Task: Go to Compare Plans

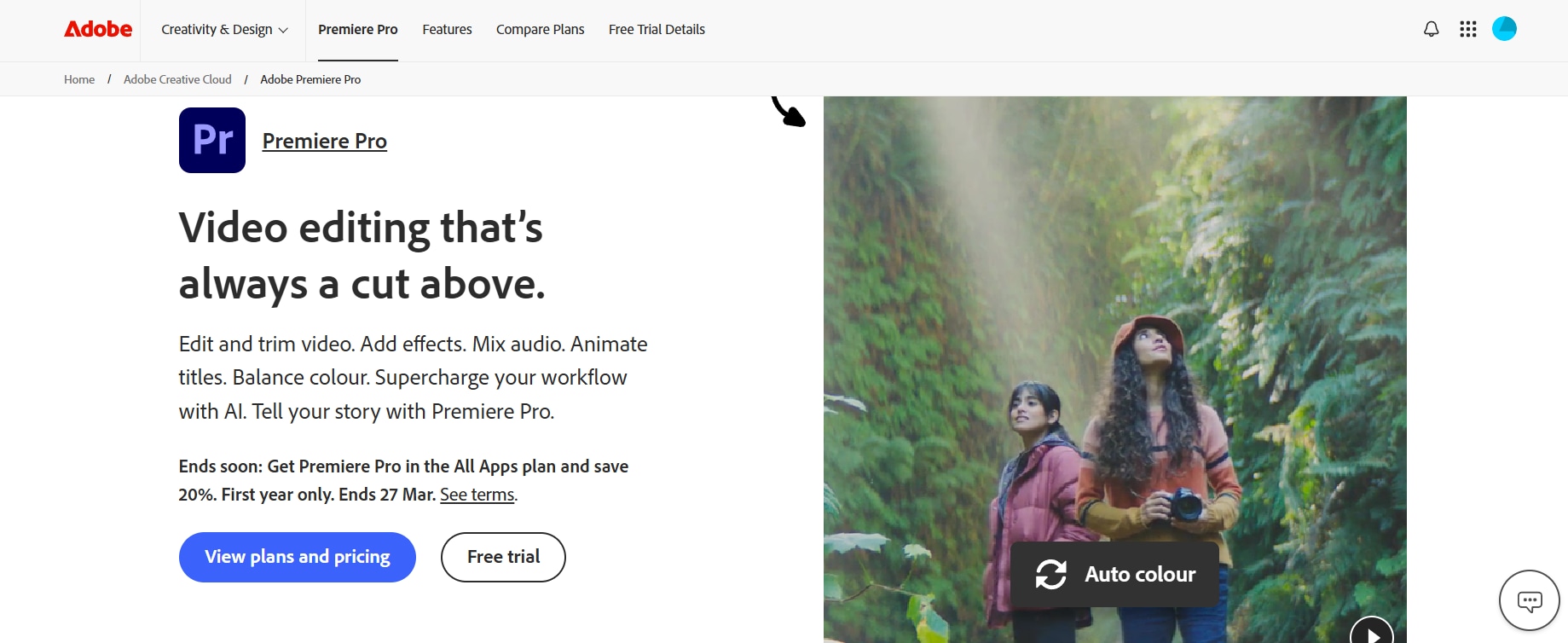Action: [x=541, y=30]
